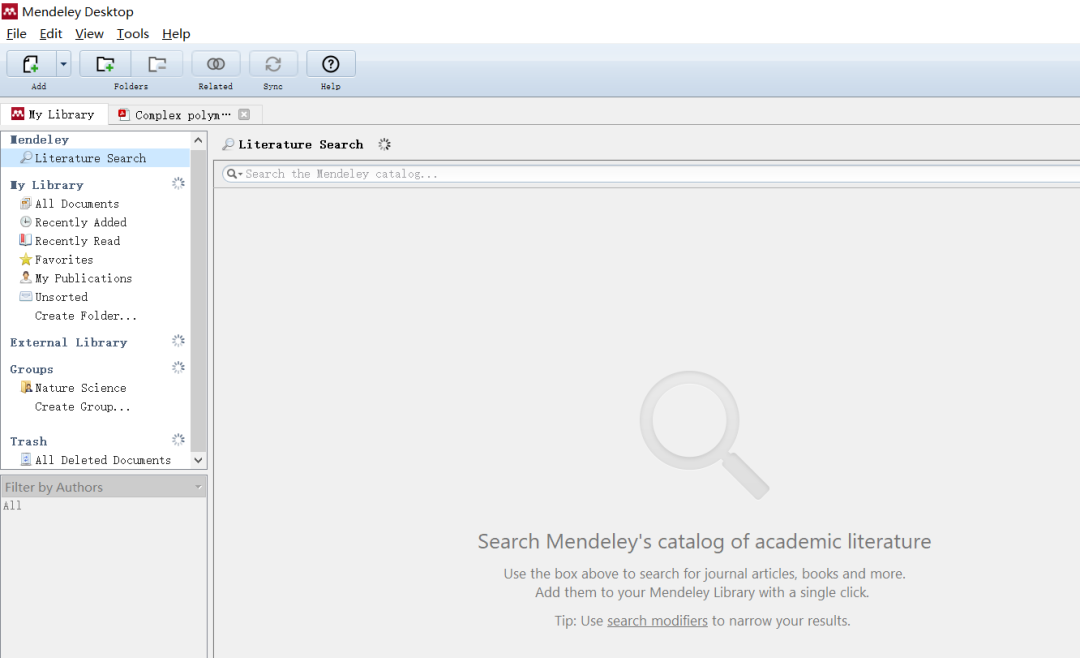Click the Mendeley Desktop title bar icon
The height and width of the screenshot is (658, 1080).
[10, 11]
